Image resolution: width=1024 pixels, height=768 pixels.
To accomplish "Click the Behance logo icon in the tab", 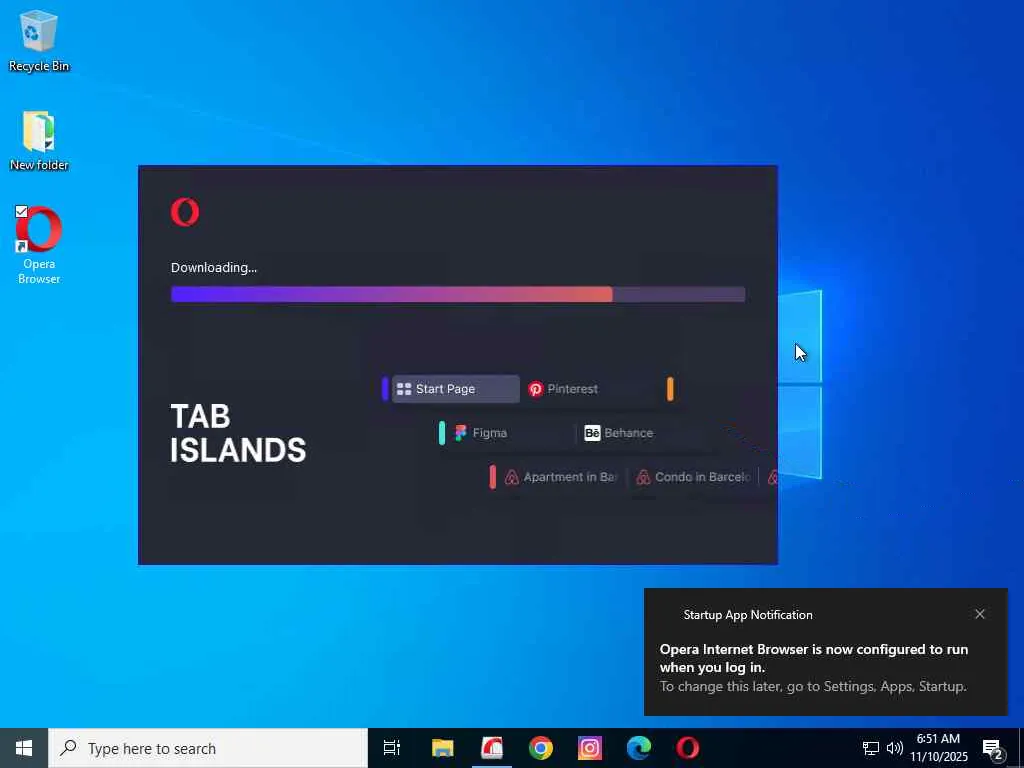I will coord(592,433).
